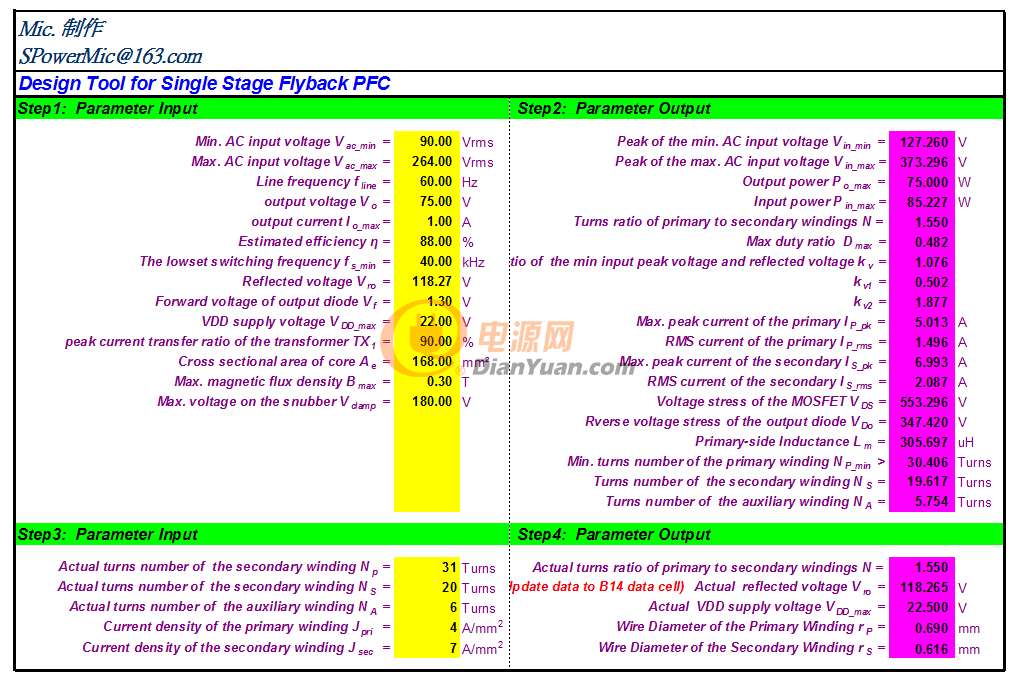1016x683 pixels.
Task: Click the Step2 turns ratio result 1.550
Action: tap(921, 222)
